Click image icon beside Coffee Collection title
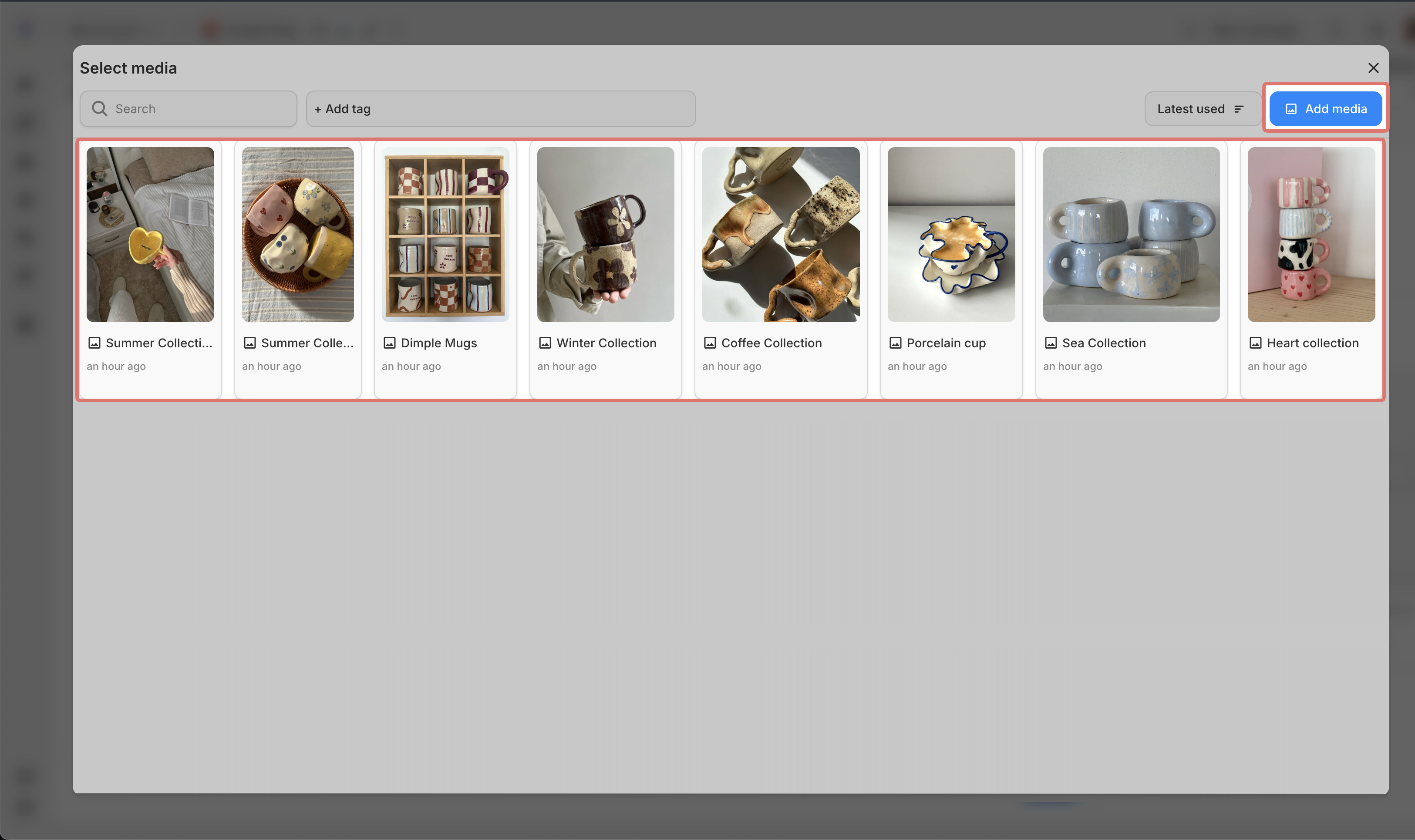This screenshot has width=1415, height=840. 710,343
